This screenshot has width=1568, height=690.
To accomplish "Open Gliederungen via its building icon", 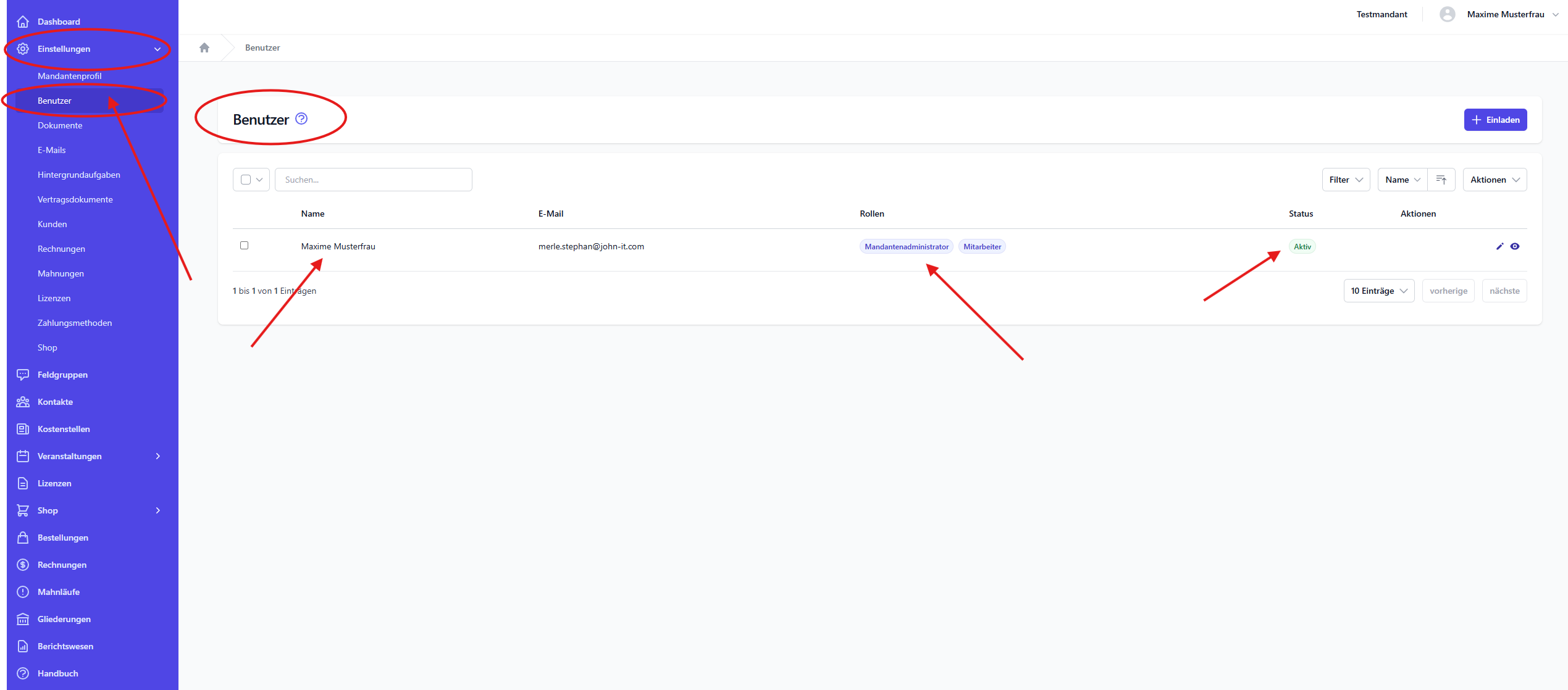I will pos(23,619).
